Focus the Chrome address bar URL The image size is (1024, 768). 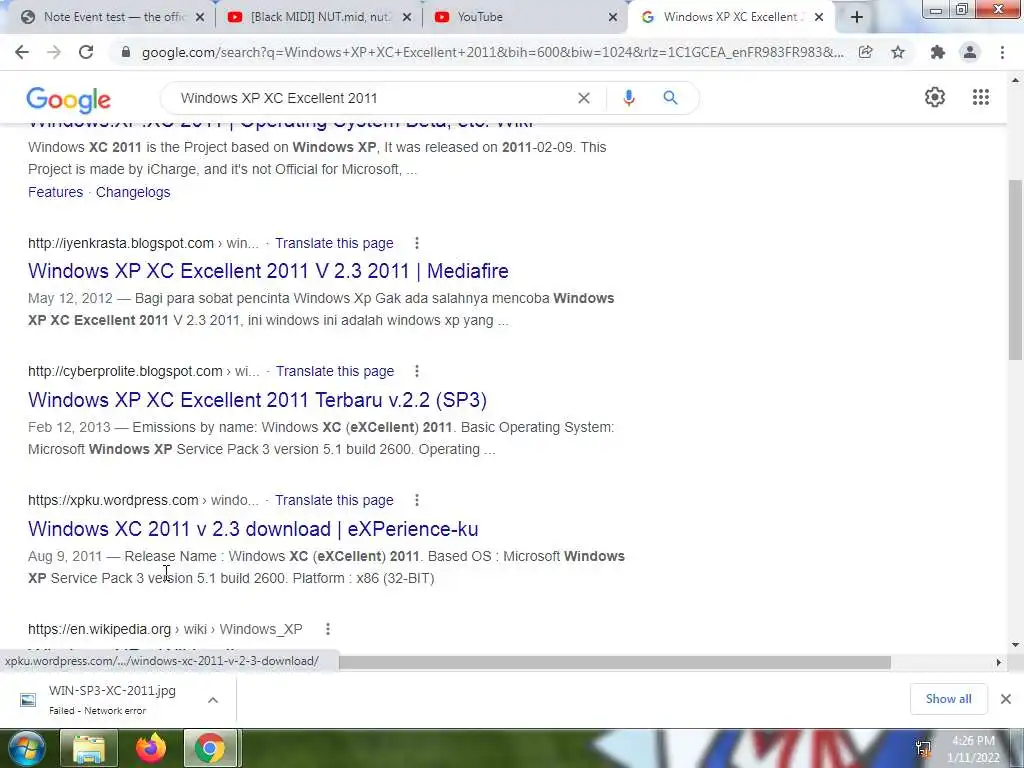pyautogui.click(x=492, y=52)
